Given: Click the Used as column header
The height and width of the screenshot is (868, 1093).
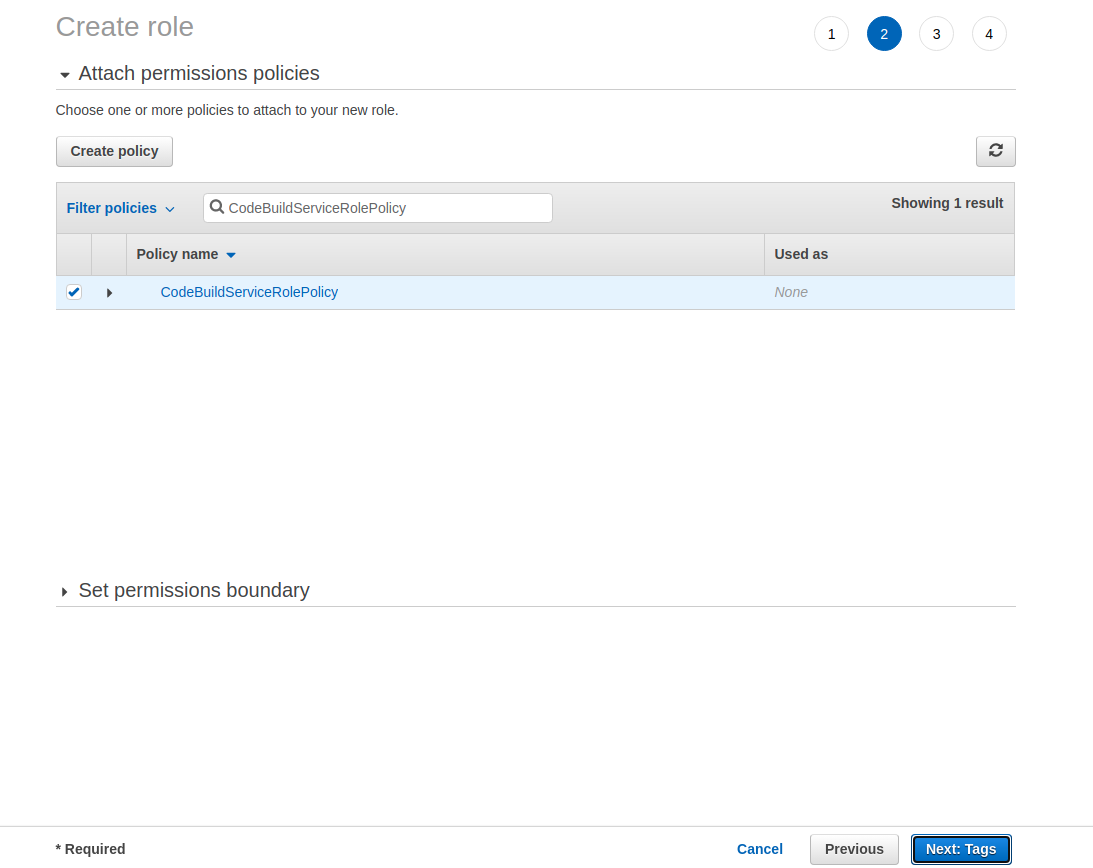Looking at the screenshot, I should (801, 254).
